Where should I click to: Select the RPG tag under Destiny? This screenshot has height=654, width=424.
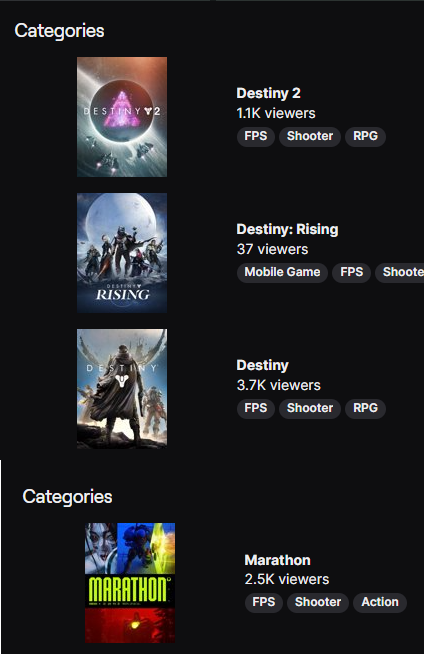click(365, 408)
